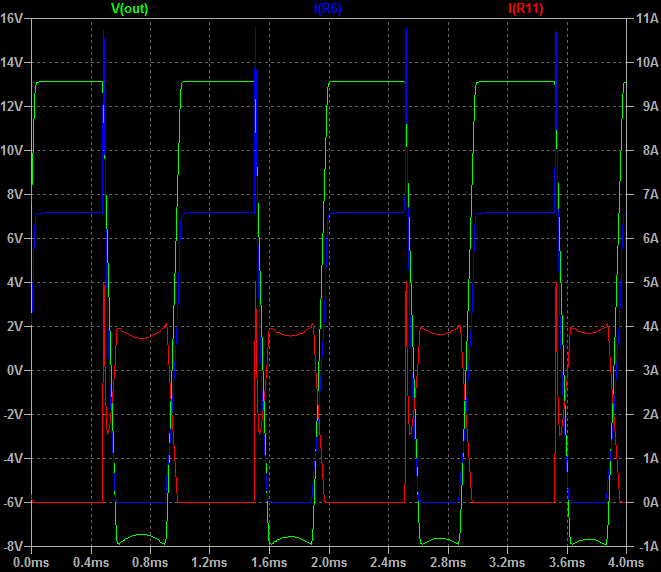
Task: Click the -6V left axis label
Action: click(13, 502)
